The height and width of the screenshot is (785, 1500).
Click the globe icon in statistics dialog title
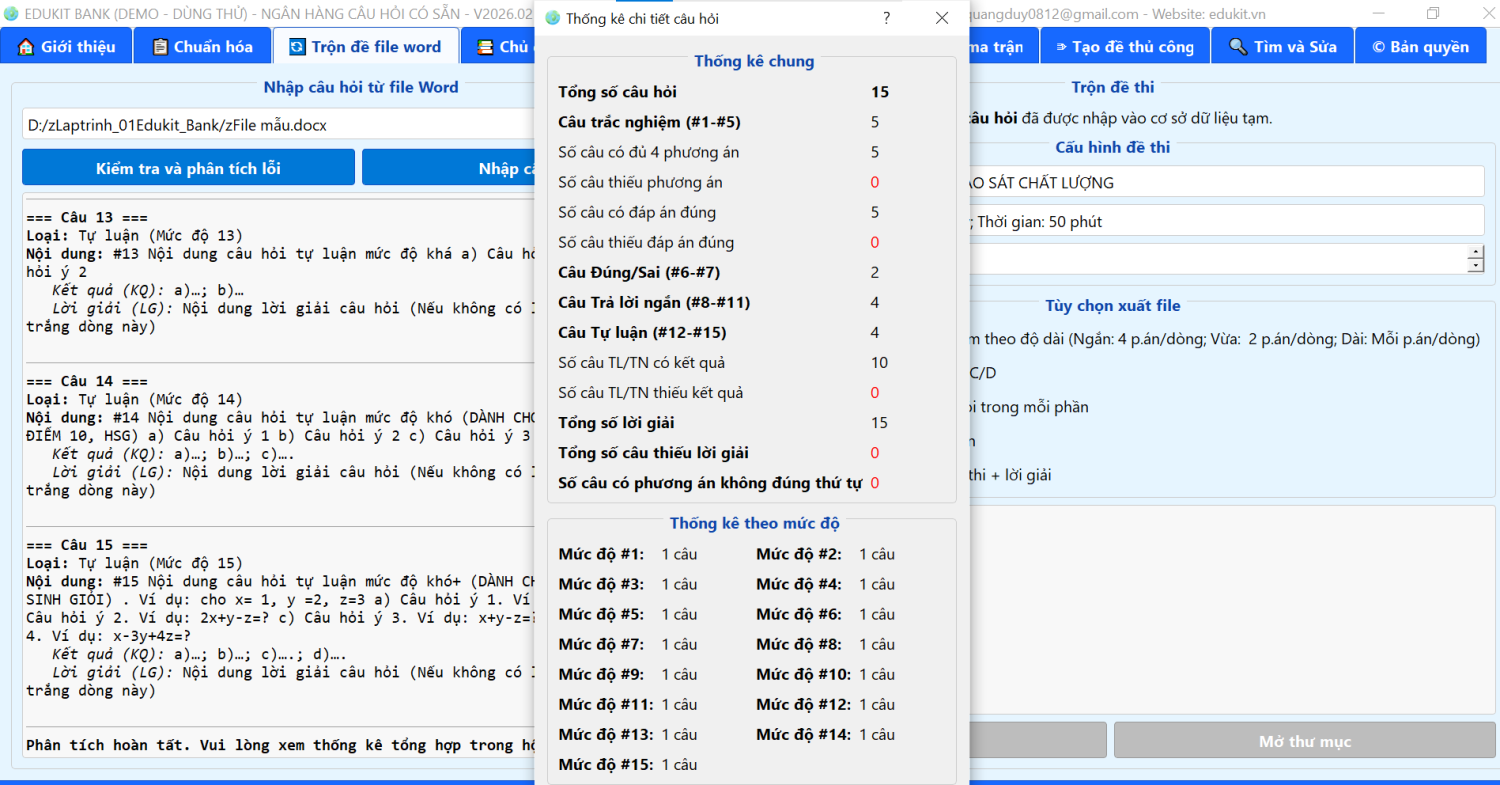[x=553, y=18]
